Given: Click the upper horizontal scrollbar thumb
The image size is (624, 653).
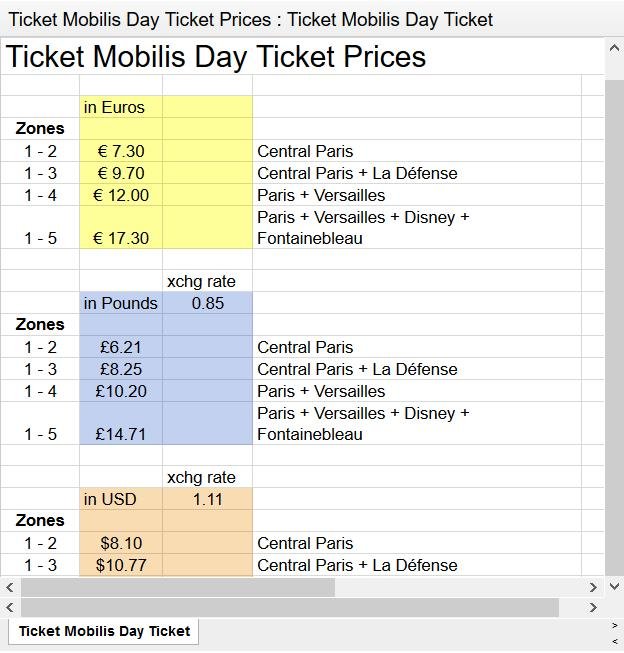Looking at the screenshot, I should 178,588.
